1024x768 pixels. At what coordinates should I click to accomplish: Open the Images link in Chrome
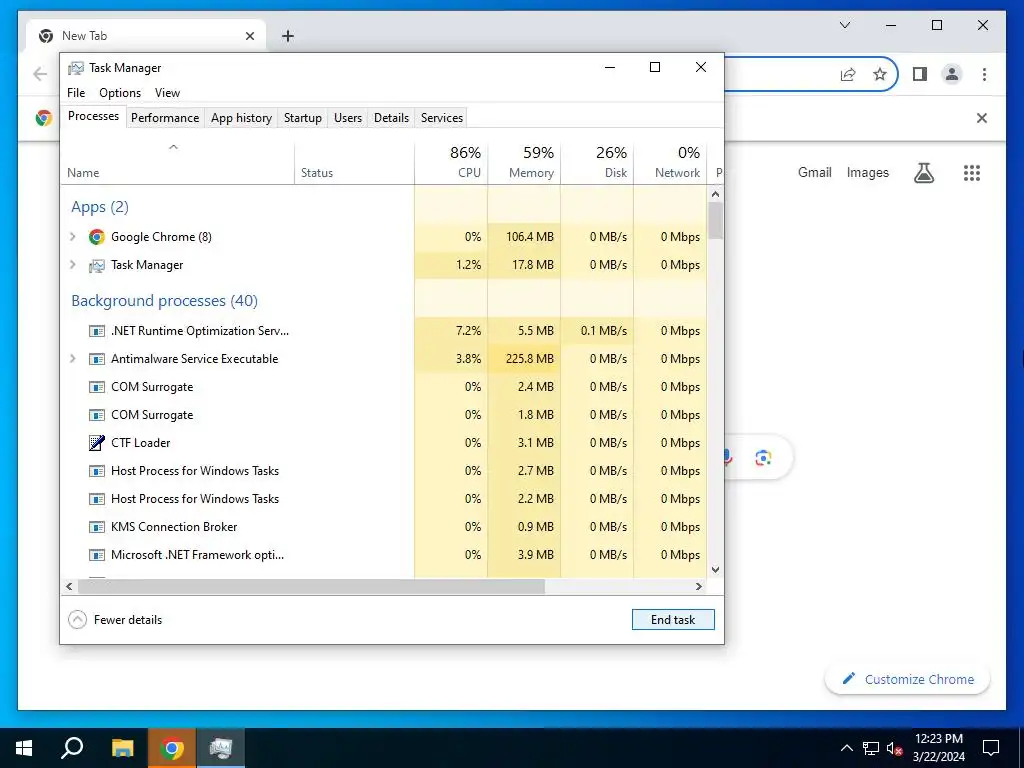[x=867, y=172]
